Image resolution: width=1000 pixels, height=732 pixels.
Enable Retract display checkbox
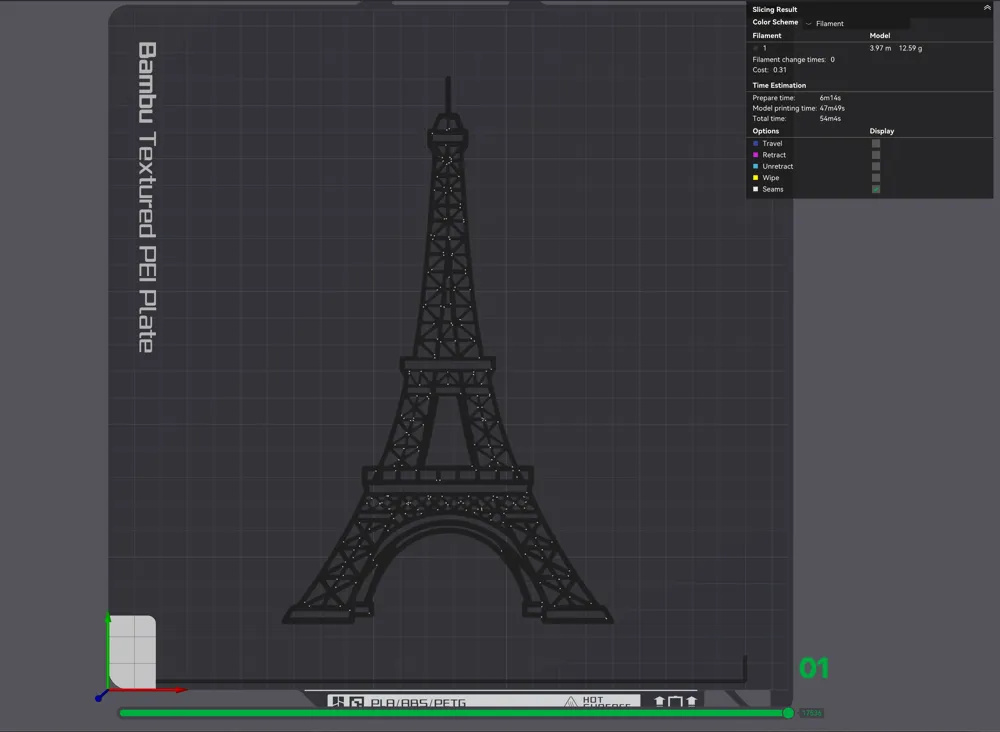pos(876,155)
